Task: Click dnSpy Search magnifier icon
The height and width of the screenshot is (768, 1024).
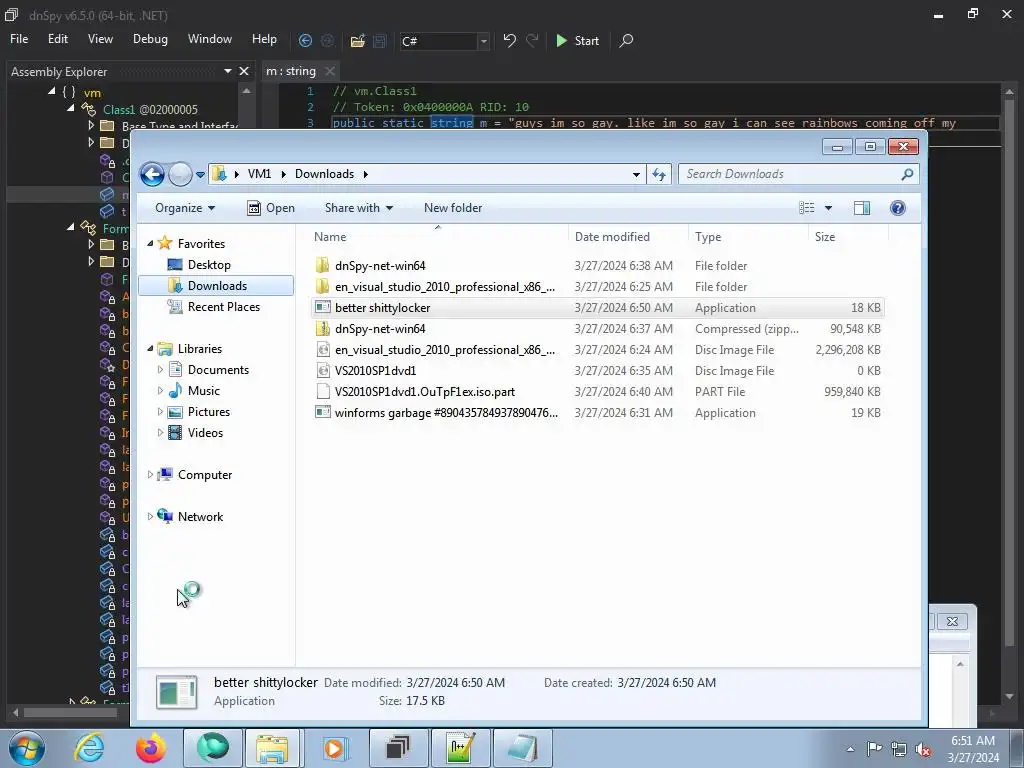Action: pyautogui.click(x=626, y=40)
